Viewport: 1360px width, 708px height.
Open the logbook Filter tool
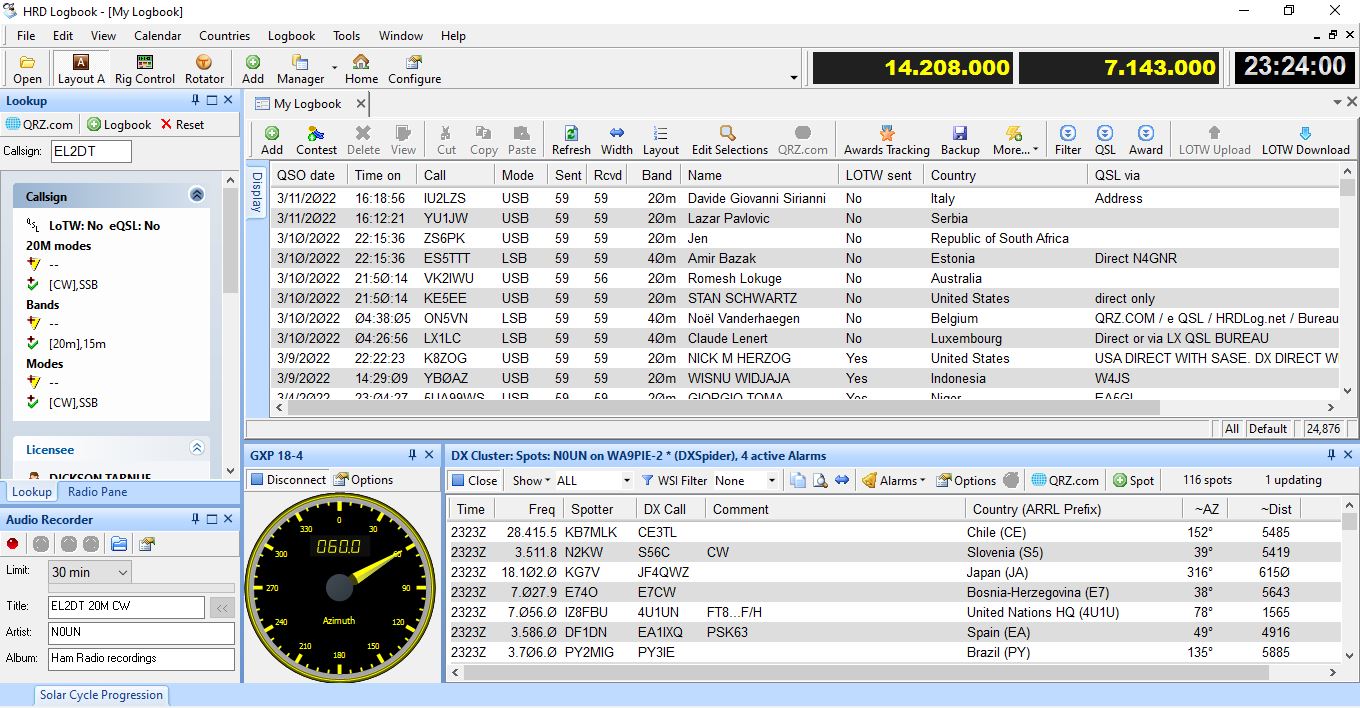click(1068, 140)
